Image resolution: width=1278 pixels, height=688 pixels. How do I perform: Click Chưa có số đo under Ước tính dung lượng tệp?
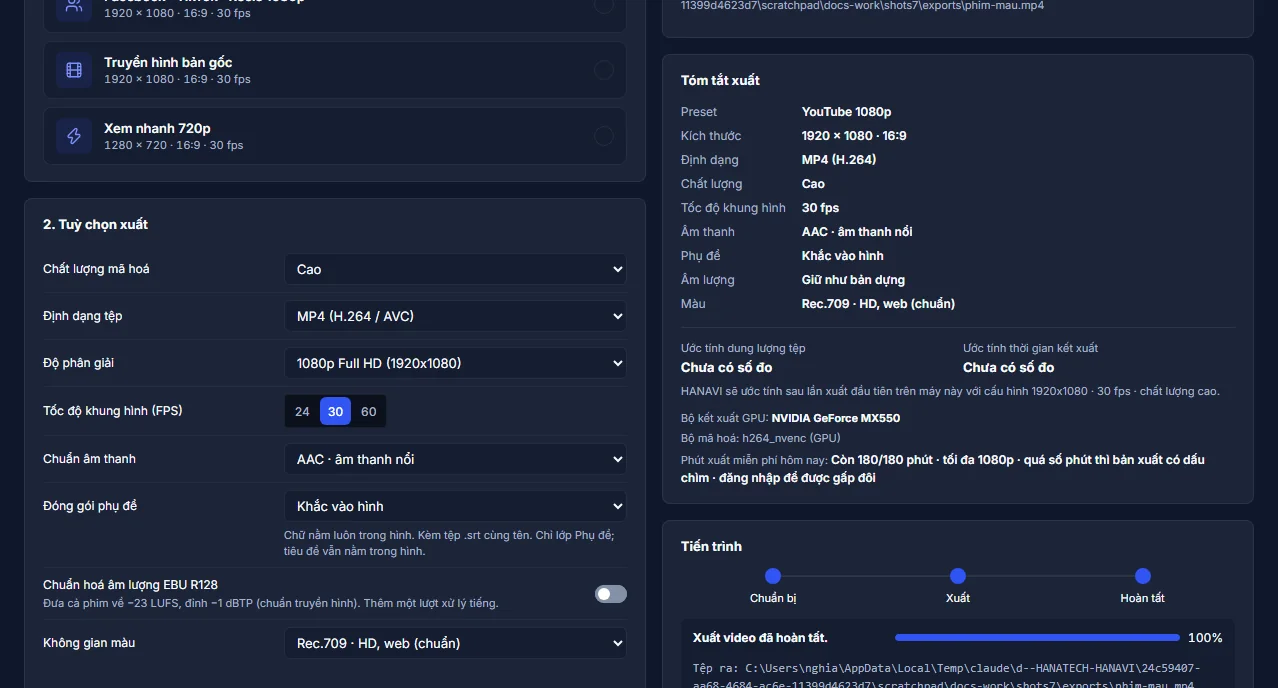[x=726, y=368]
